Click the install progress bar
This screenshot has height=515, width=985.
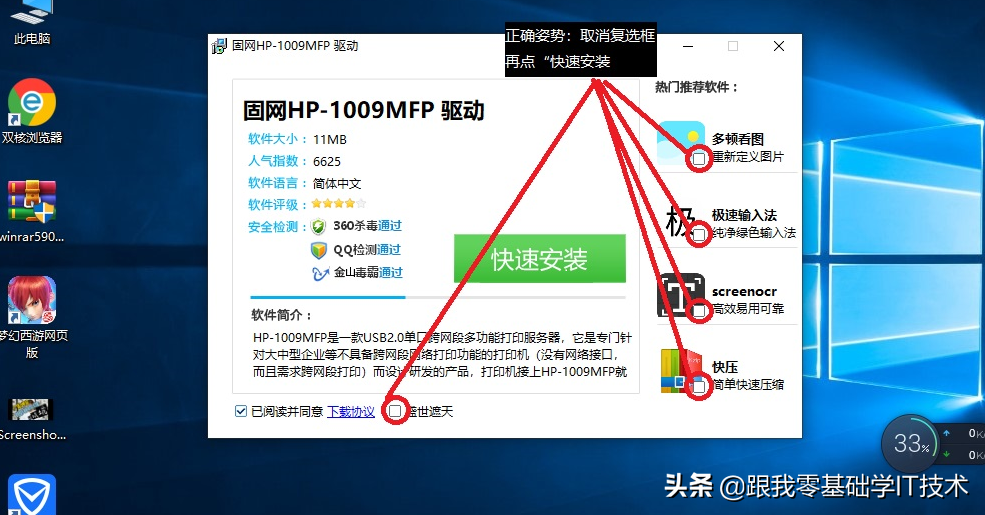point(438,297)
